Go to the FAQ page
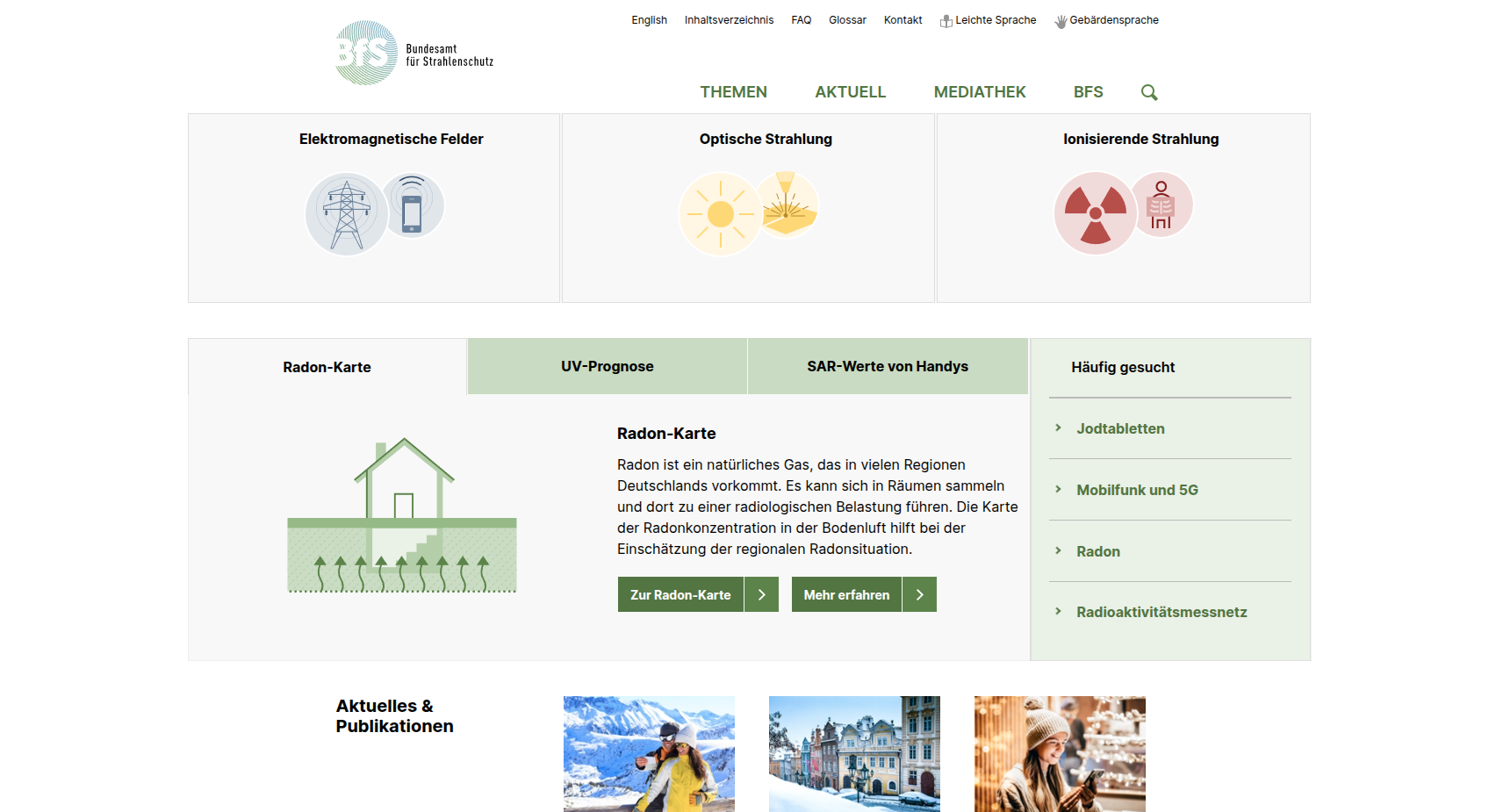 pyautogui.click(x=802, y=20)
